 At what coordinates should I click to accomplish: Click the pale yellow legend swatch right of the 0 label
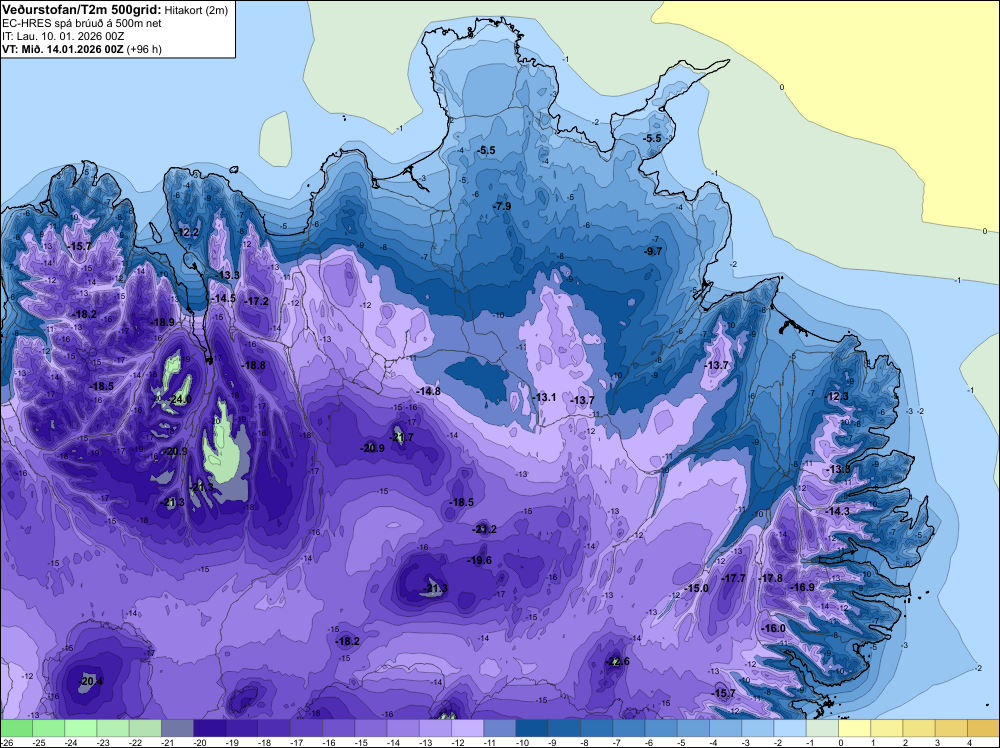click(854, 728)
